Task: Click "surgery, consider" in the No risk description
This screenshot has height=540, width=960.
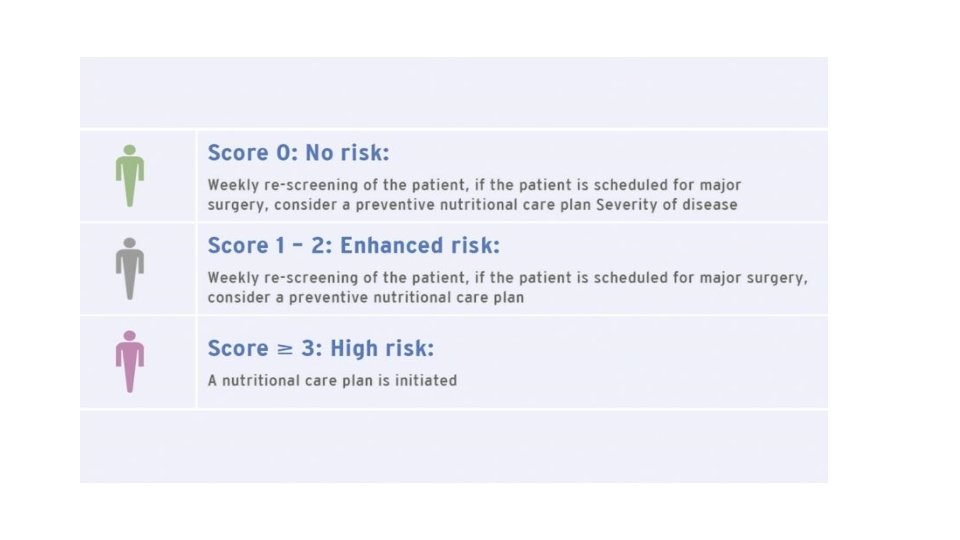Action: (269, 205)
